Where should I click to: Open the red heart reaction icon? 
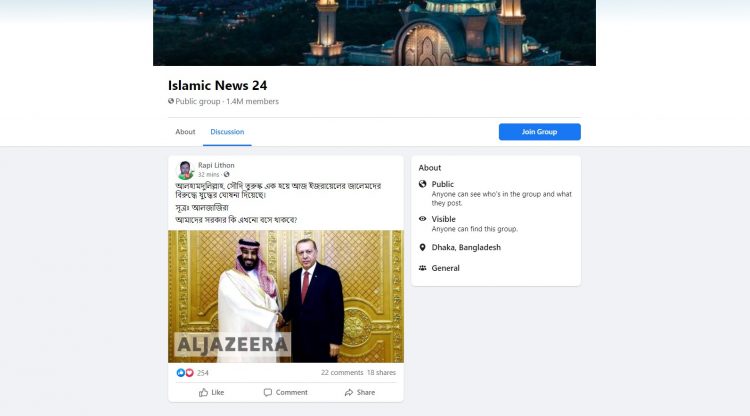pyautogui.click(x=189, y=372)
